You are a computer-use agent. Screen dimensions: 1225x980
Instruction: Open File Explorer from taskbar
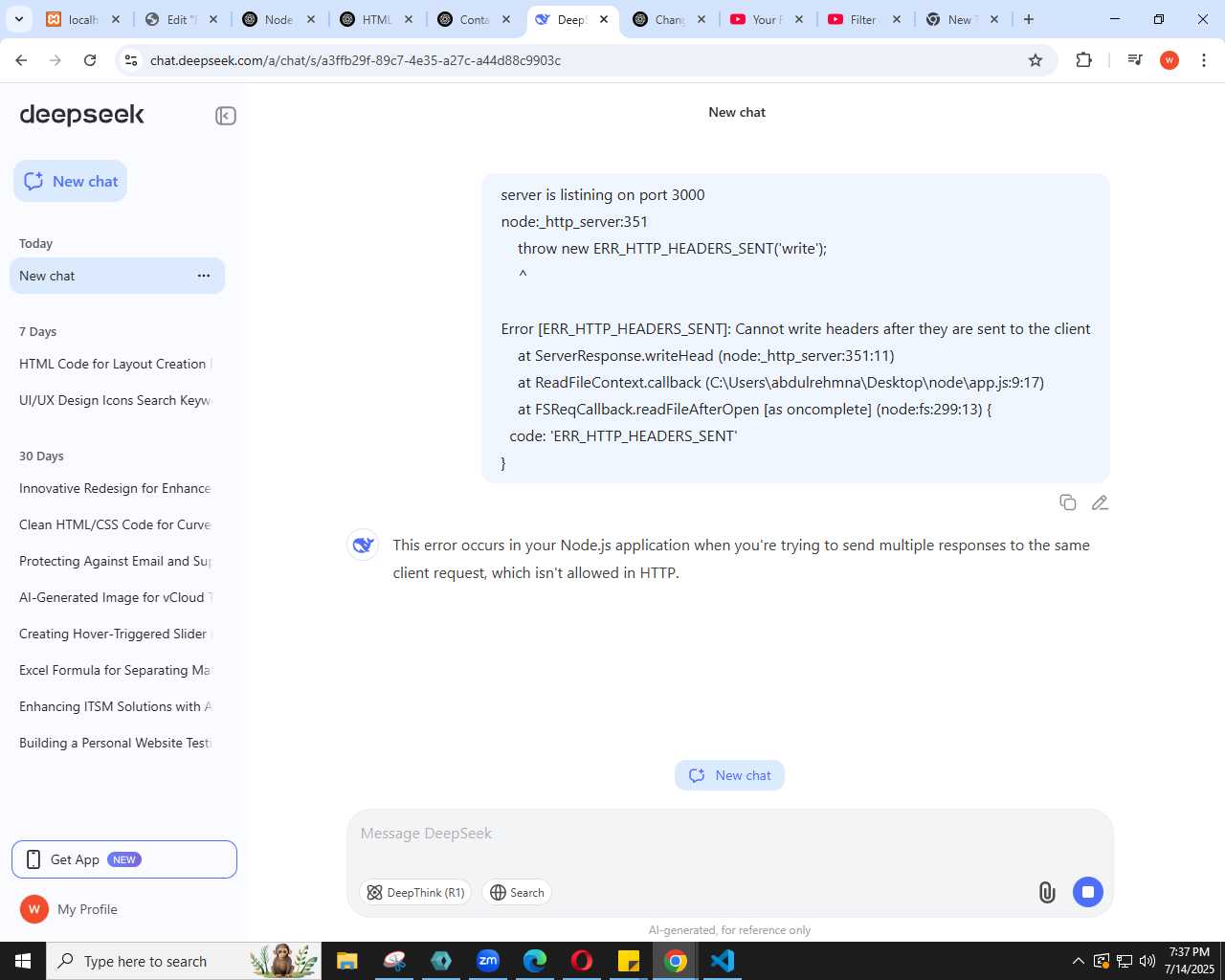pyautogui.click(x=346, y=961)
